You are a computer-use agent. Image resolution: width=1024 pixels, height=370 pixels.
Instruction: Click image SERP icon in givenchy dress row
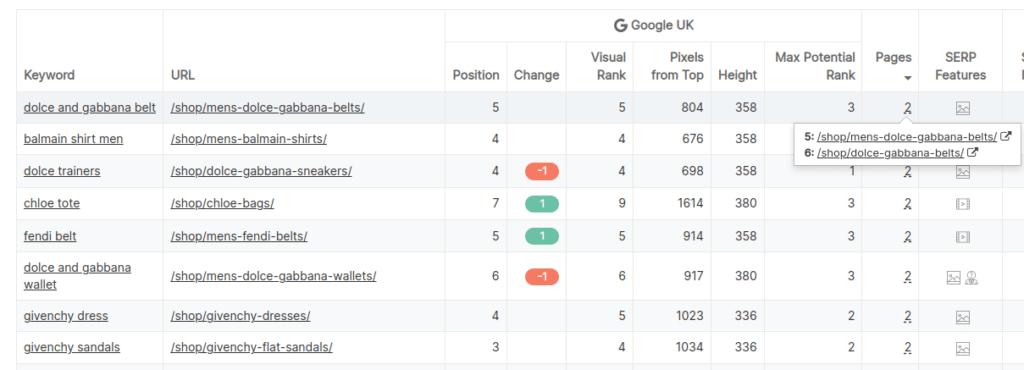click(962, 317)
